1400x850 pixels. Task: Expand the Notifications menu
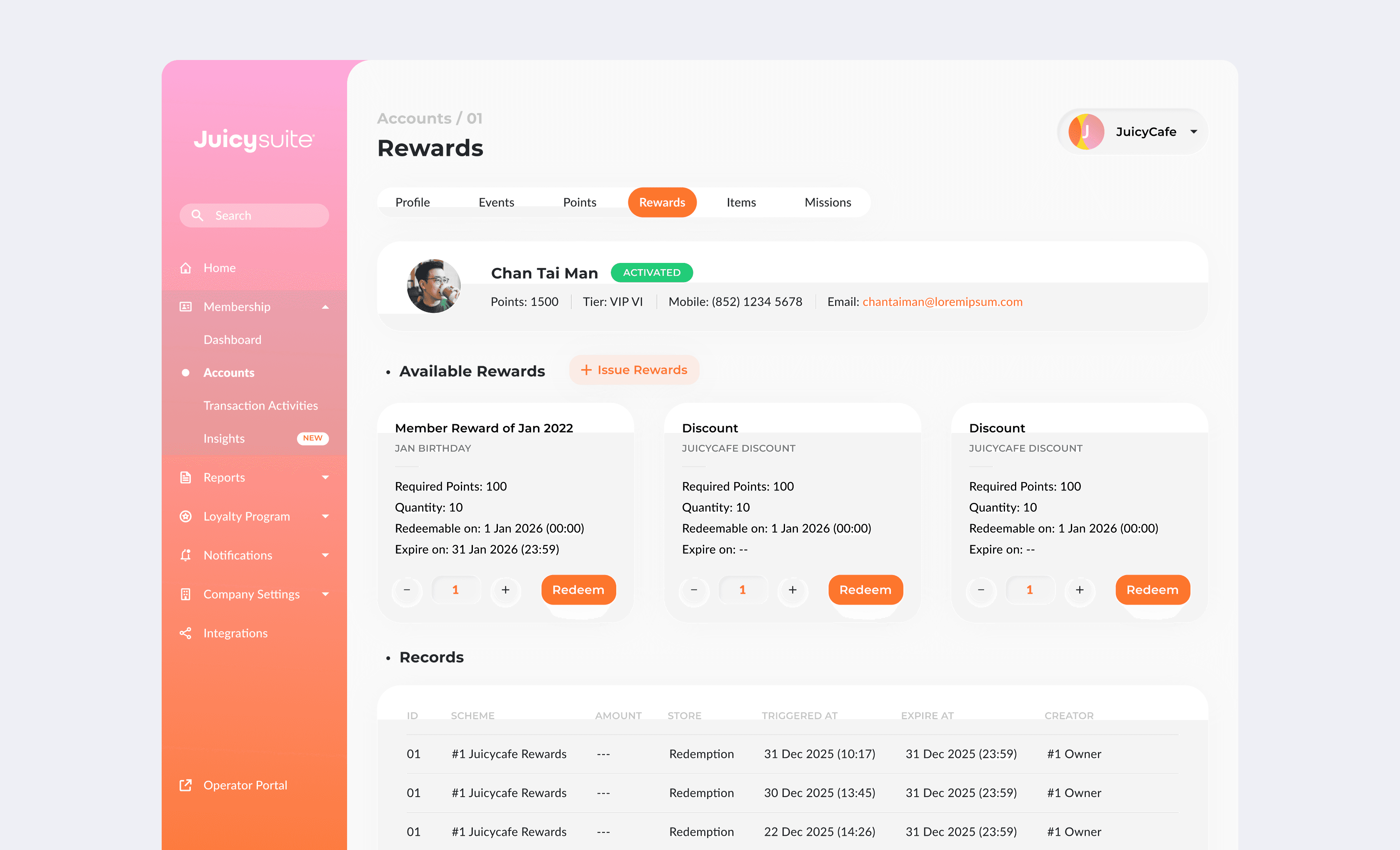click(x=325, y=555)
